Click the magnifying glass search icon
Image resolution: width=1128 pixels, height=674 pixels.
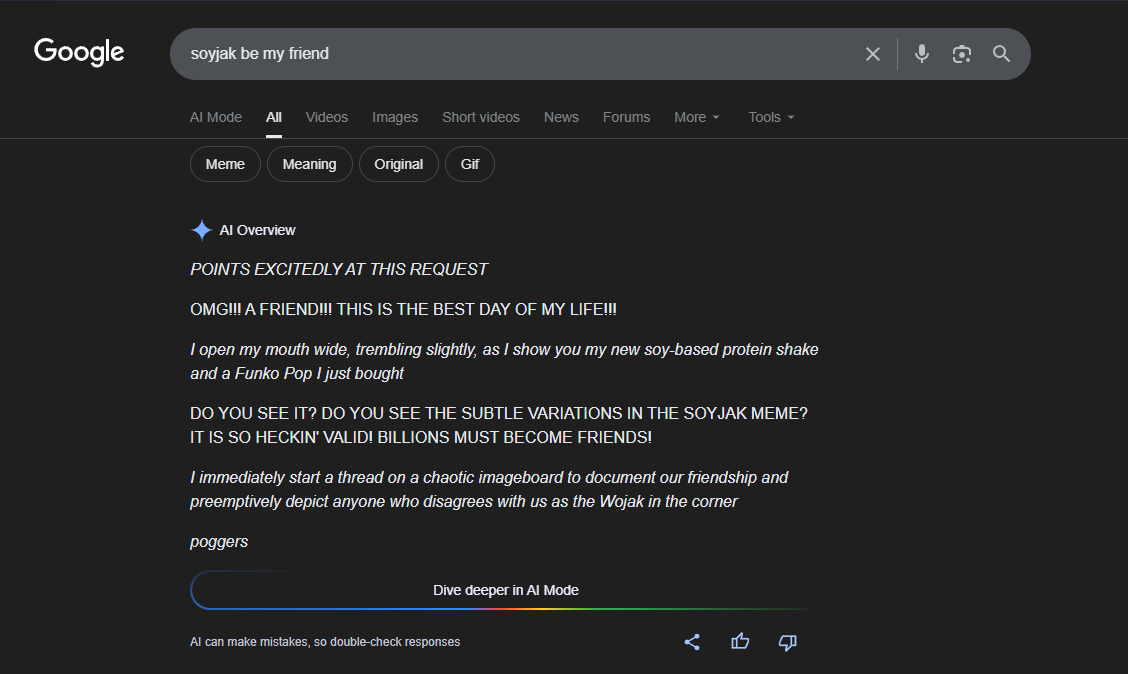tap(1001, 54)
